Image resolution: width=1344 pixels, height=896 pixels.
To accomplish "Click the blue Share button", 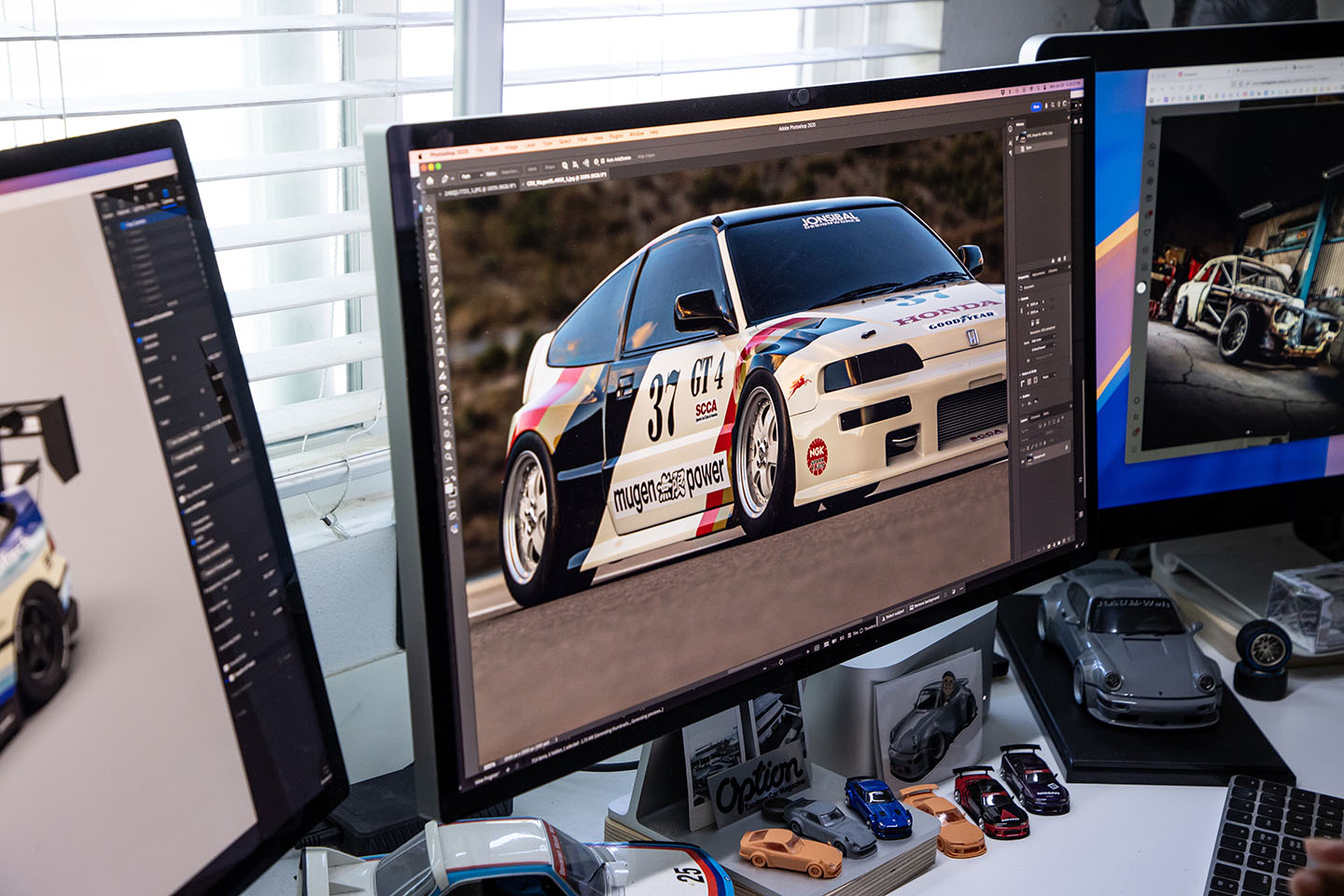I will click(x=1036, y=108).
